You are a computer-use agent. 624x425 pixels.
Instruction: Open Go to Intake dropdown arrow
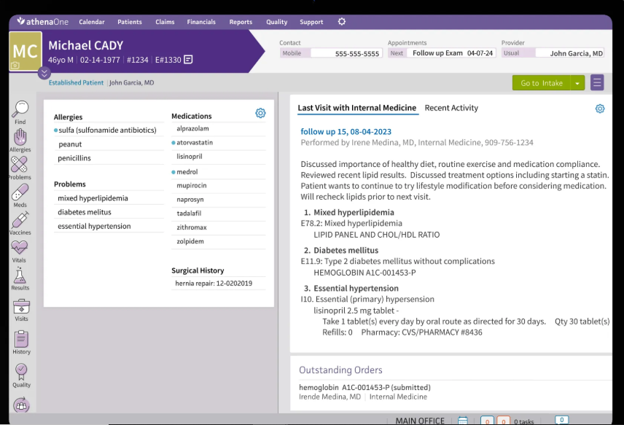coord(577,83)
